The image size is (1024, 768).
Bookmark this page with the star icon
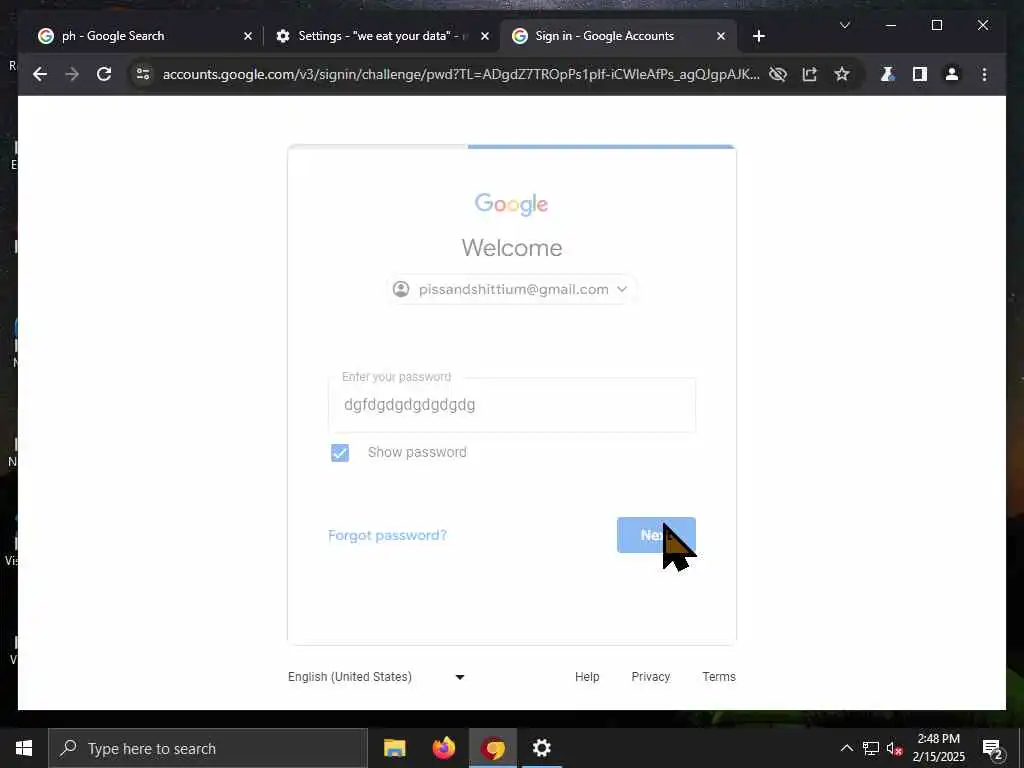(842, 74)
